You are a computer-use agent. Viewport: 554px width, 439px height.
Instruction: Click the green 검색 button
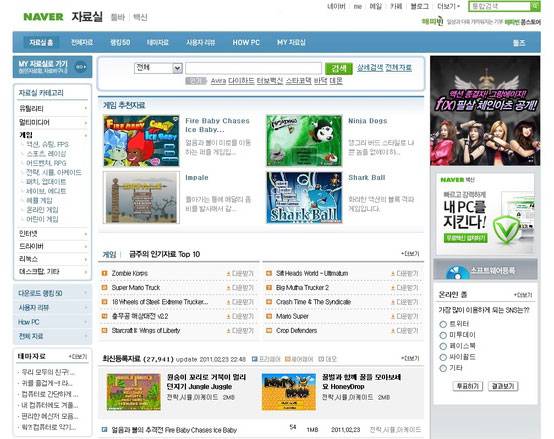(x=338, y=68)
